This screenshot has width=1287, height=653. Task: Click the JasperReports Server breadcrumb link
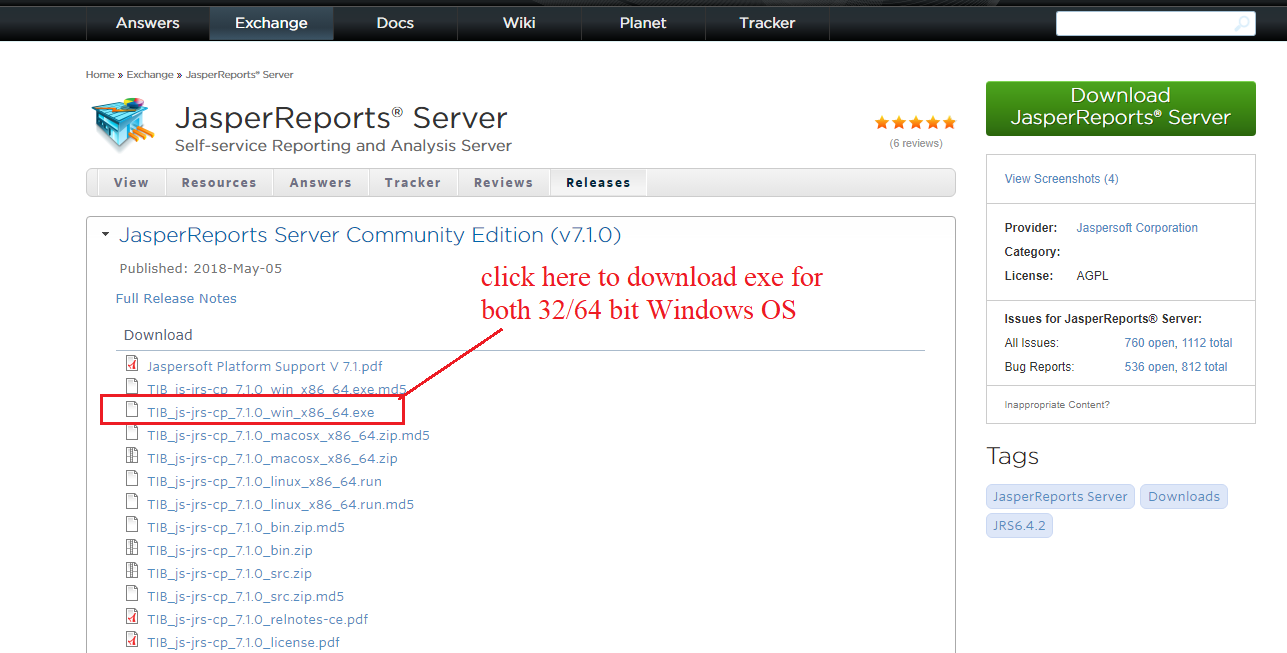point(239,75)
